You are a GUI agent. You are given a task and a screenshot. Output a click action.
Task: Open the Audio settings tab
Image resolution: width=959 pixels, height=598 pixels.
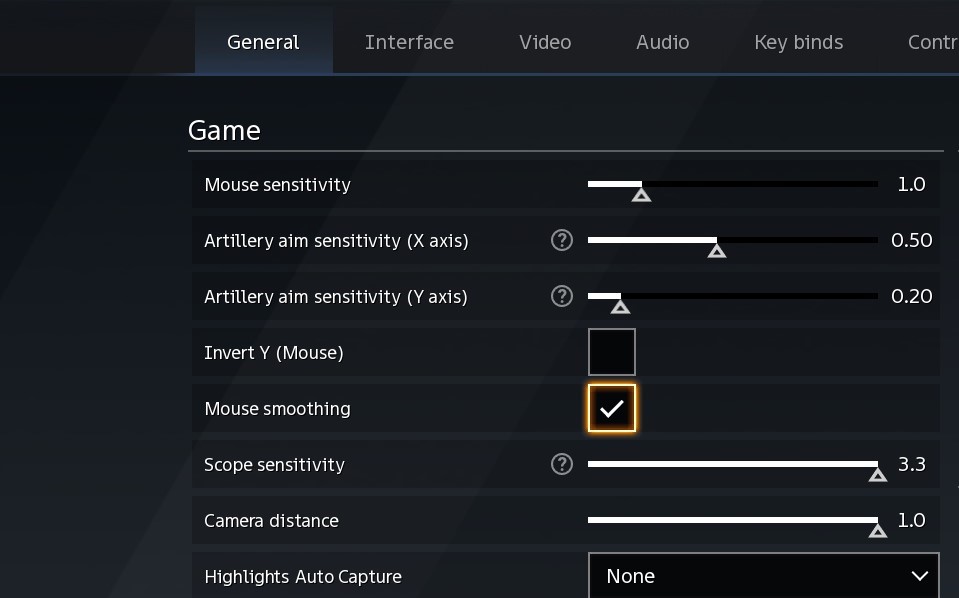[662, 42]
